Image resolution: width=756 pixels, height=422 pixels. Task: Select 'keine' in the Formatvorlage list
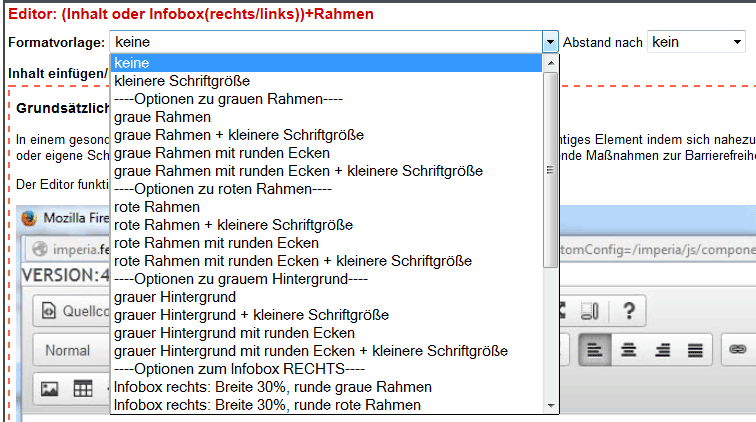(326, 63)
